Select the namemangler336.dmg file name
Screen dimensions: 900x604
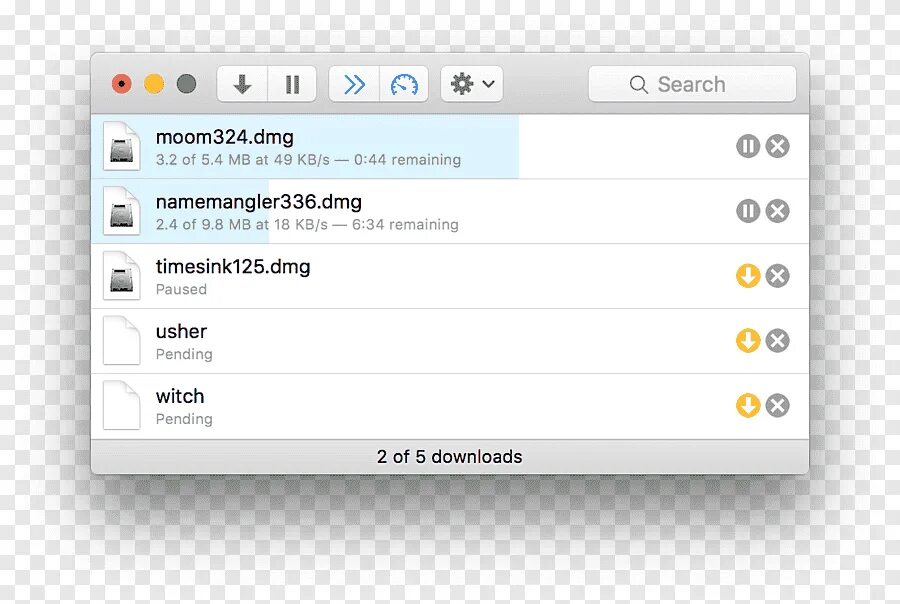[x=259, y=202]
